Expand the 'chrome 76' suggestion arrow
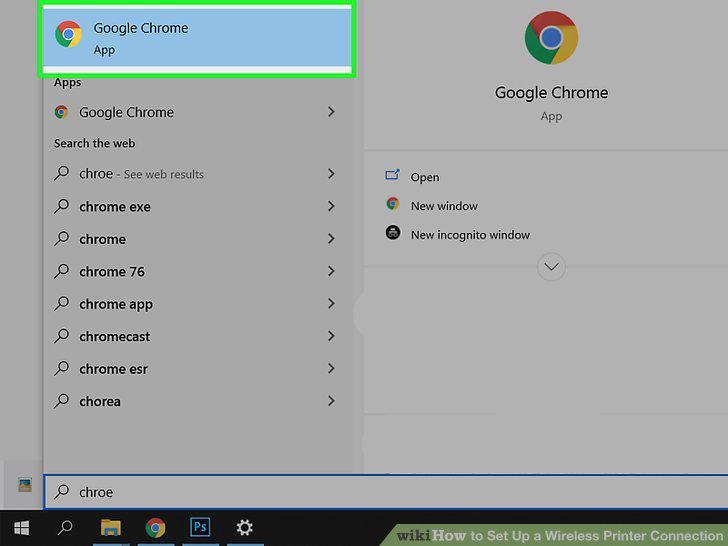 (331, 271)
